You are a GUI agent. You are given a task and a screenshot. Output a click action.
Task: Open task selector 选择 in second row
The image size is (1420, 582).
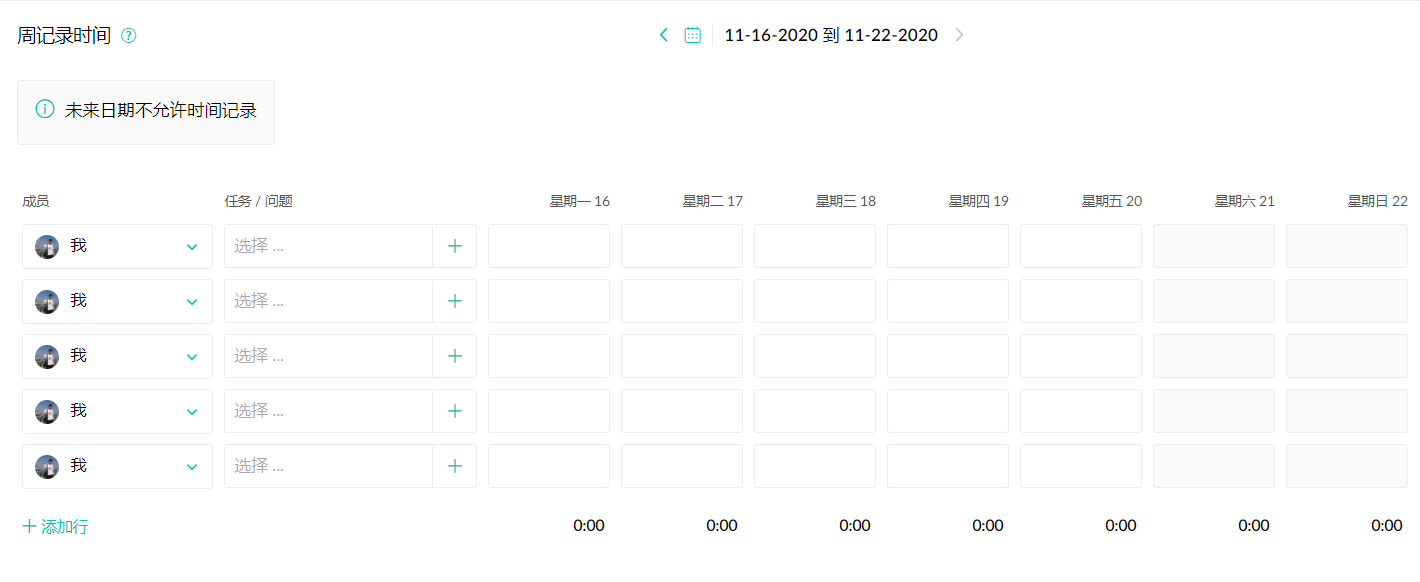[328, 301]
